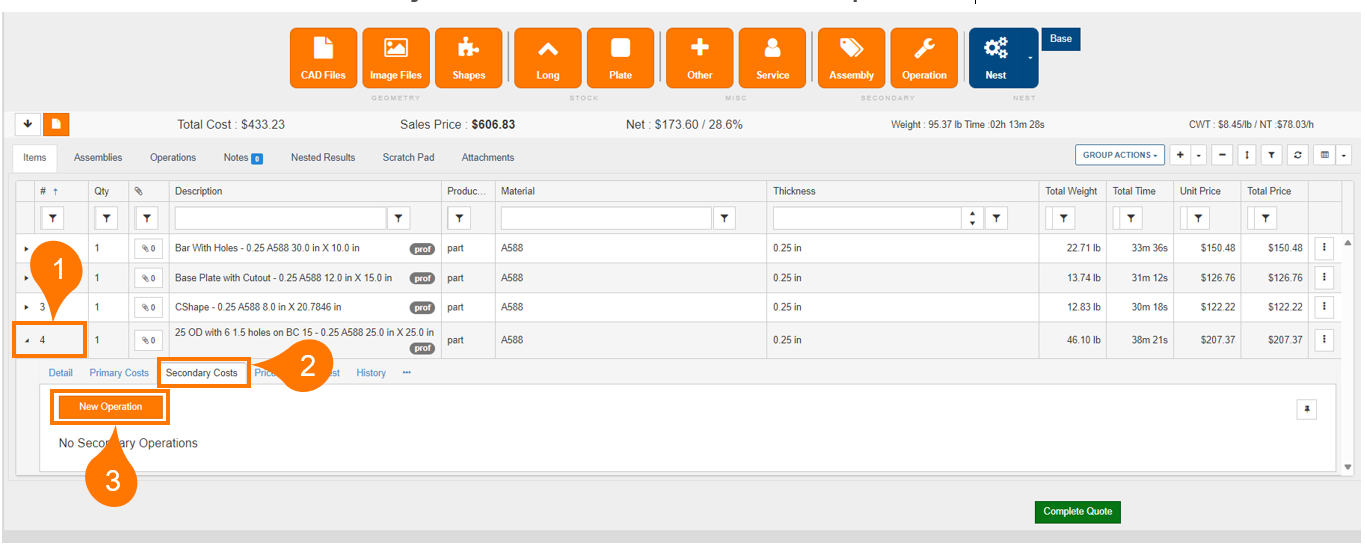Click the refresh icon in grid toolbar
The image size is (1365, 544).
(x=1297, y=155)
